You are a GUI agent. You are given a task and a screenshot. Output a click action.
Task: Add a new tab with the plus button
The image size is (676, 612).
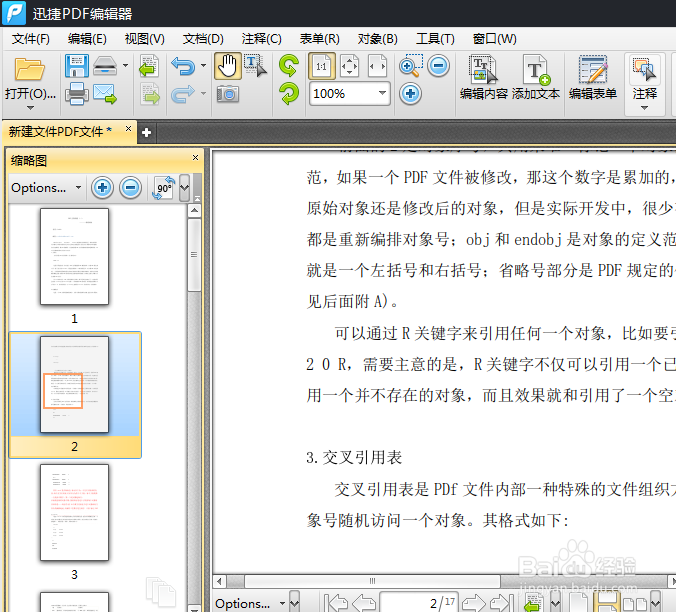[146, 132]
